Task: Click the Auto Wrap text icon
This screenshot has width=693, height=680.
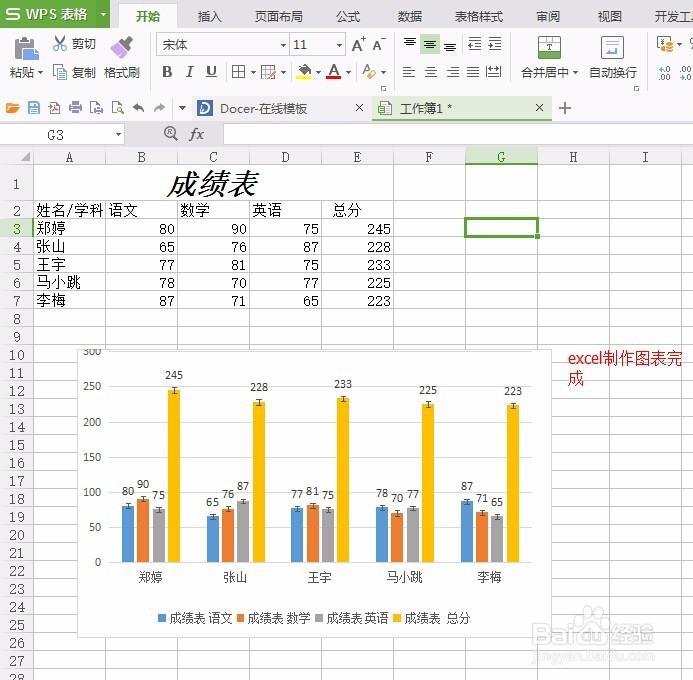Action: tap(613, 47)
